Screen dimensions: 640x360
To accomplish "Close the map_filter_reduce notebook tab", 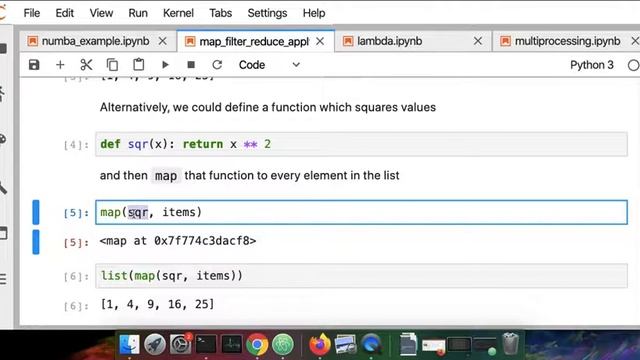I will (320, 41).
